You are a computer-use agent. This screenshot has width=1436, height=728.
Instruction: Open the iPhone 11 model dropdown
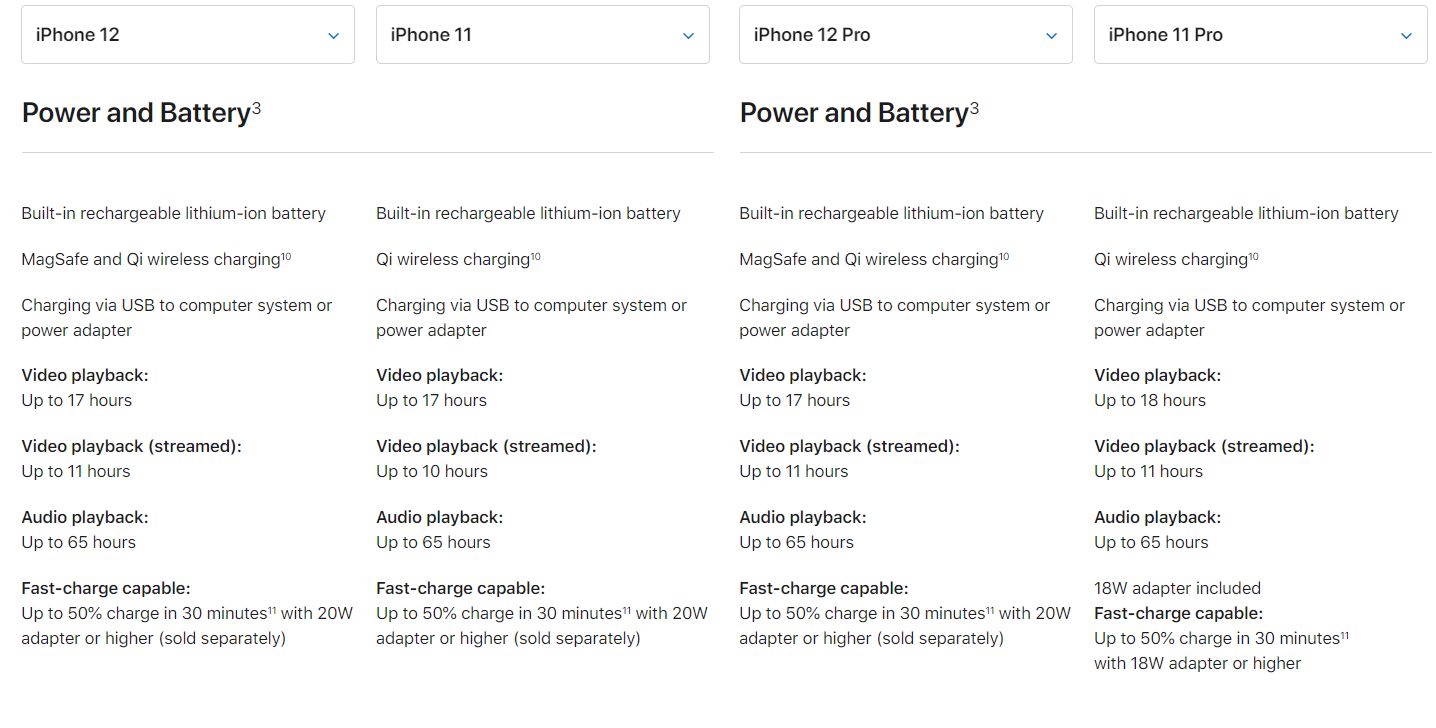(542, 35)
